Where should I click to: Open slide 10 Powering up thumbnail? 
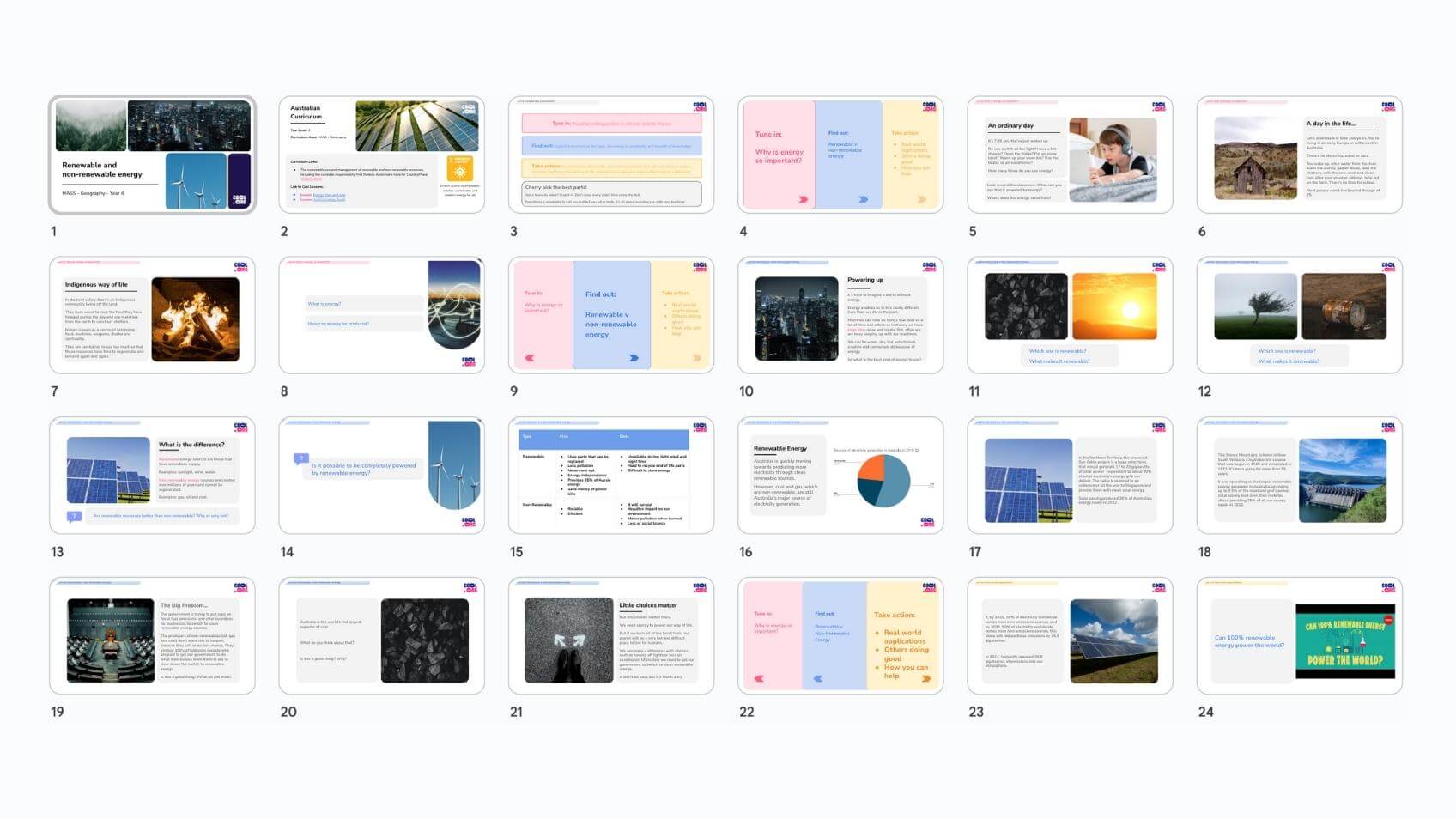840,315
